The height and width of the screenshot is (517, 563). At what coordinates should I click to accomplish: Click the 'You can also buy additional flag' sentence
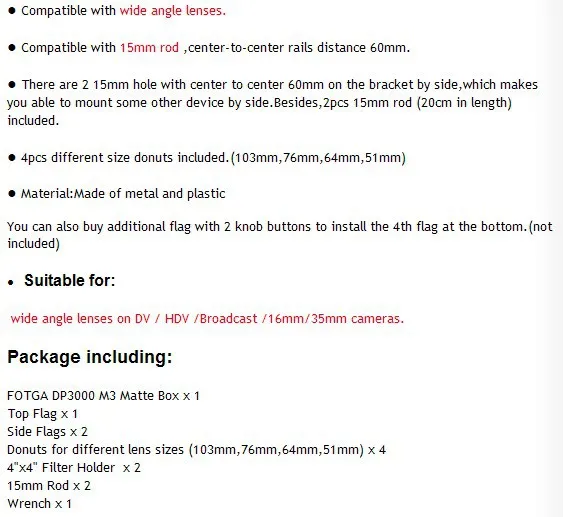[280, 235]
